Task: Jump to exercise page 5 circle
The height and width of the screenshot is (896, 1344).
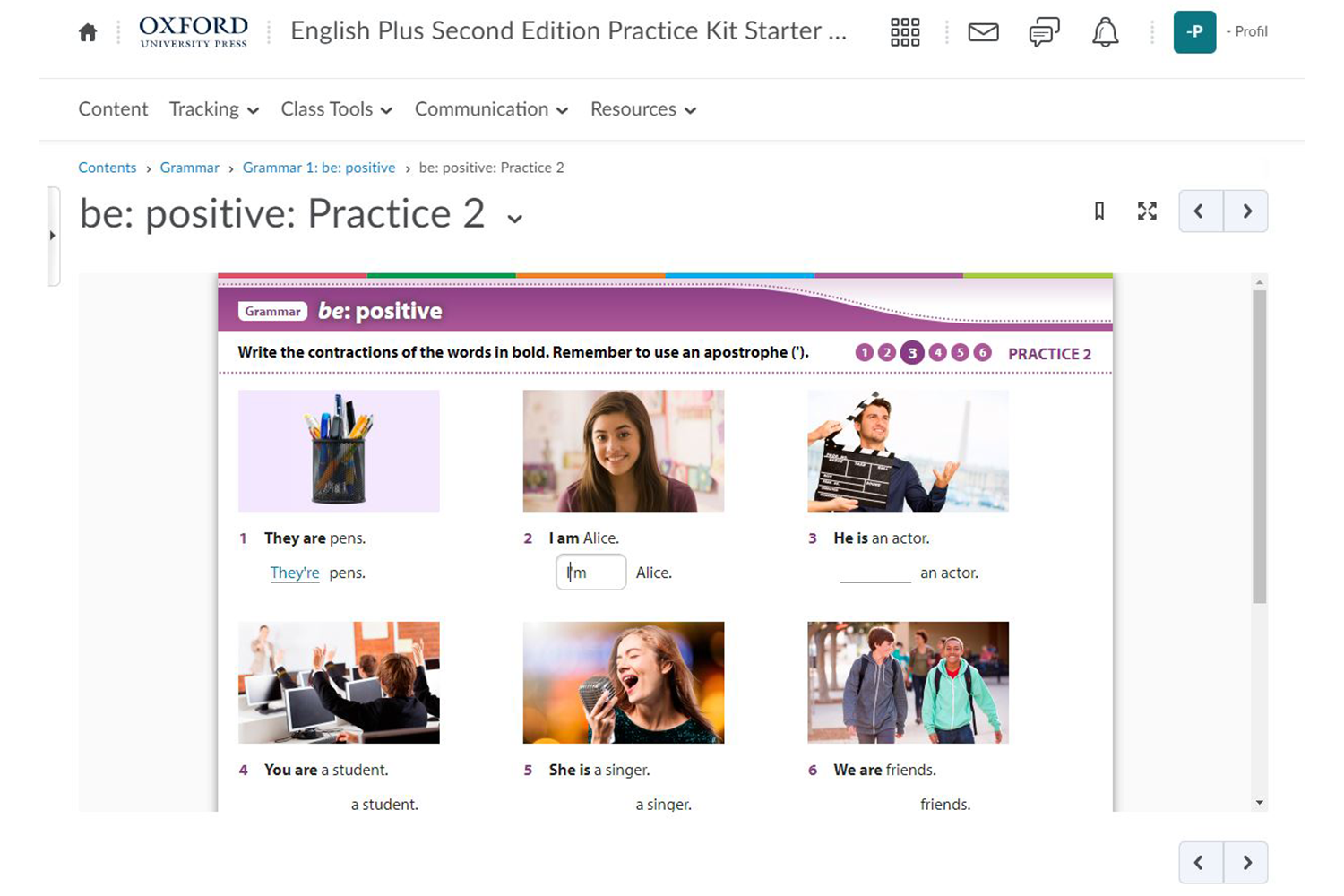Action: tap(960, 353)
